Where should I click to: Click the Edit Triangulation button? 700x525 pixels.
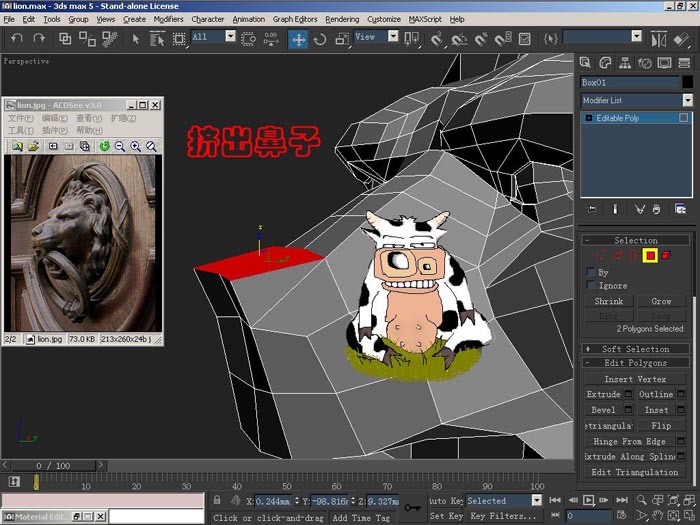pyautogui.click(x=635, y=472)
